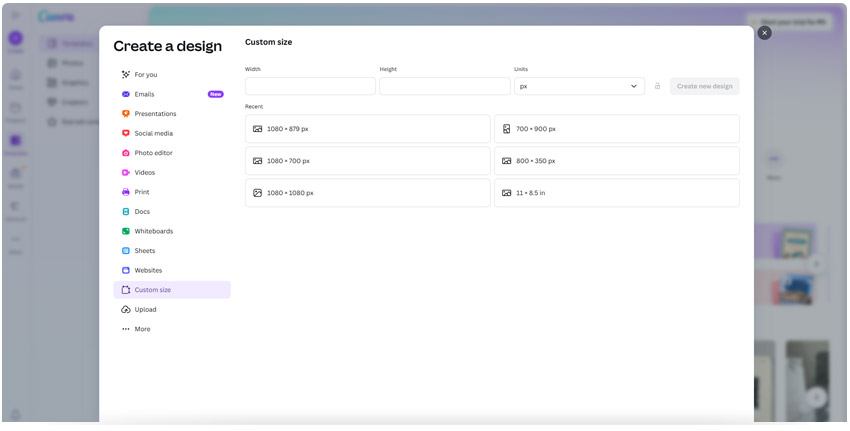
Task: Close the Create a design dialog
Action: pyautogui.click(x=764, y=33)
